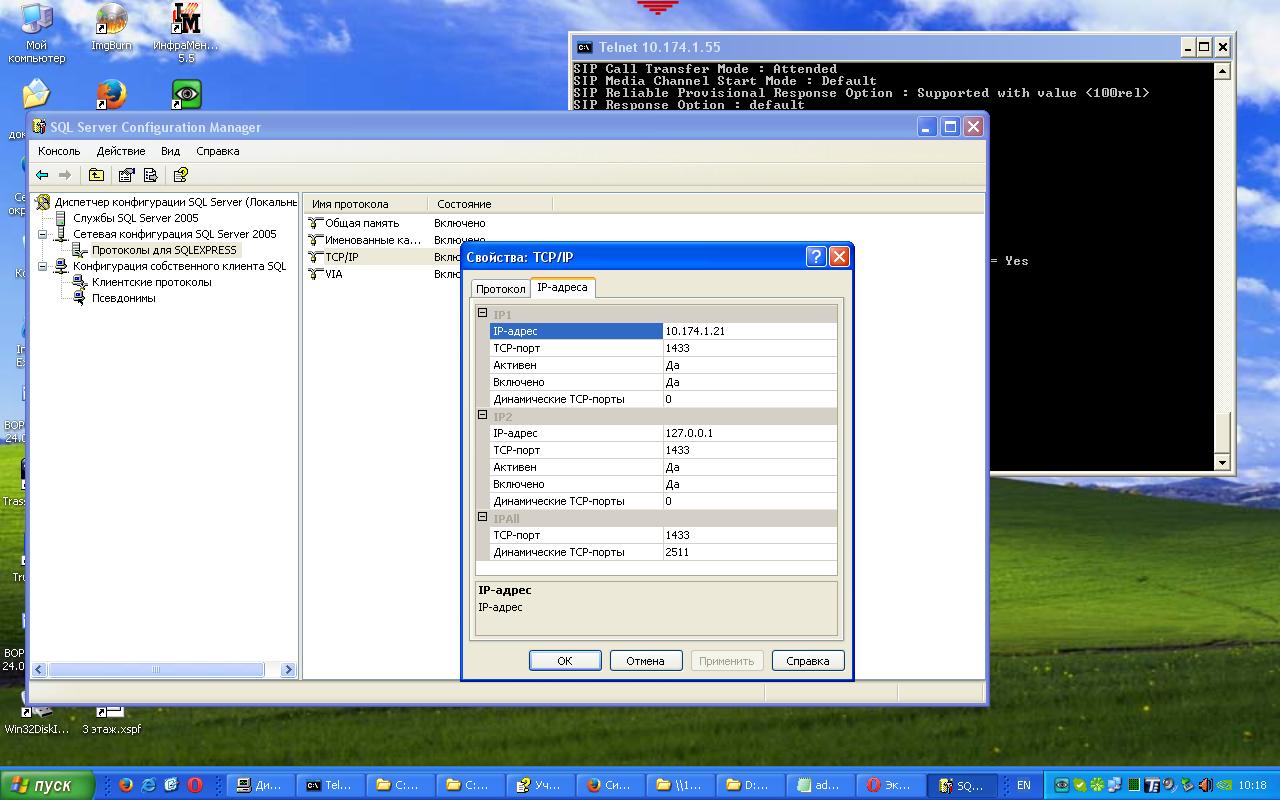The width and height of the screenshot is (1280, 800).
Task: Click the Help icon in the toolbar
Action: click(181, 175)
